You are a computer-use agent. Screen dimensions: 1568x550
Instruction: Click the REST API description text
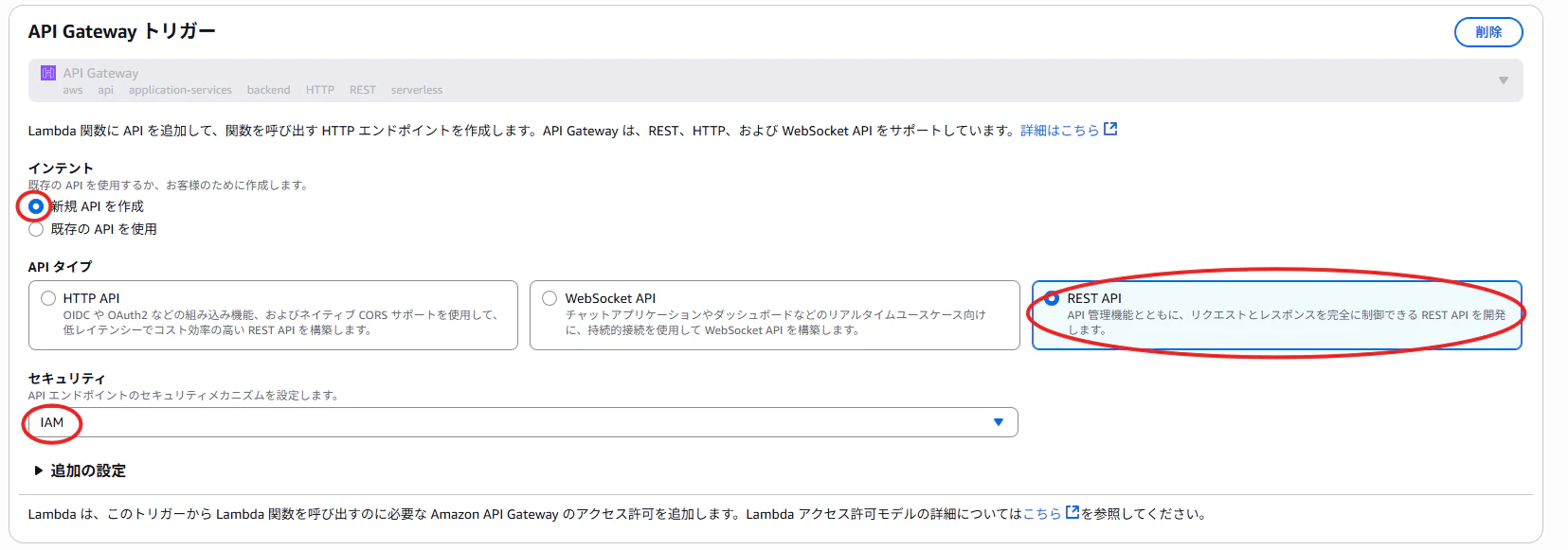pos(1286,322)
